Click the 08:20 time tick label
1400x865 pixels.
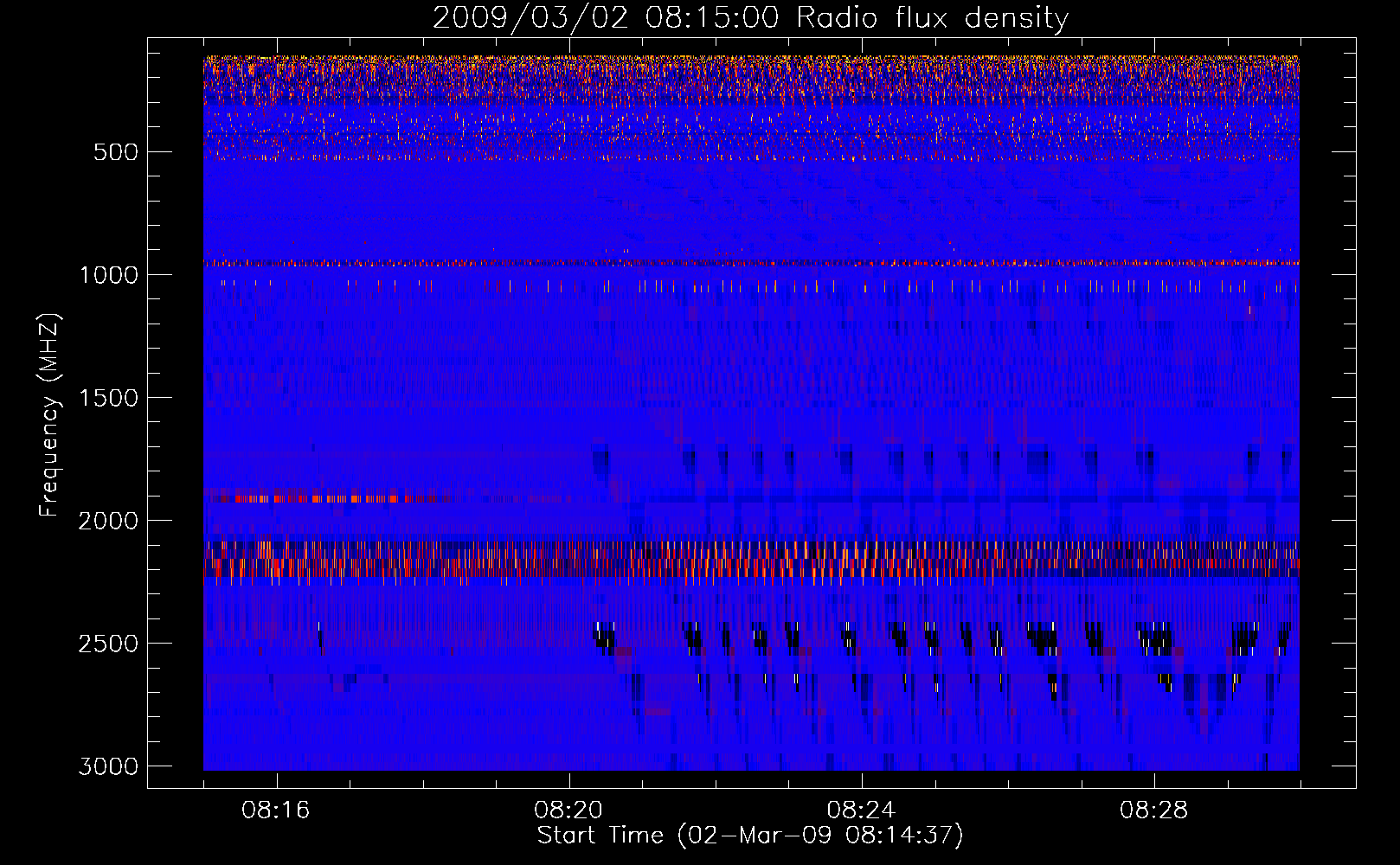click(568, 811)
